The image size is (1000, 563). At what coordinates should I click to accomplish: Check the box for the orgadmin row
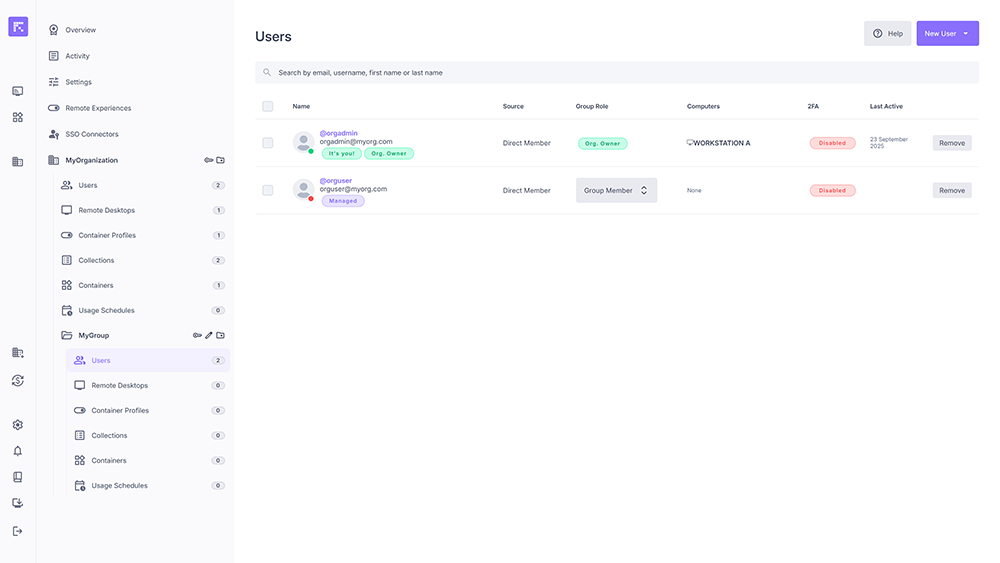click(267, 143)
